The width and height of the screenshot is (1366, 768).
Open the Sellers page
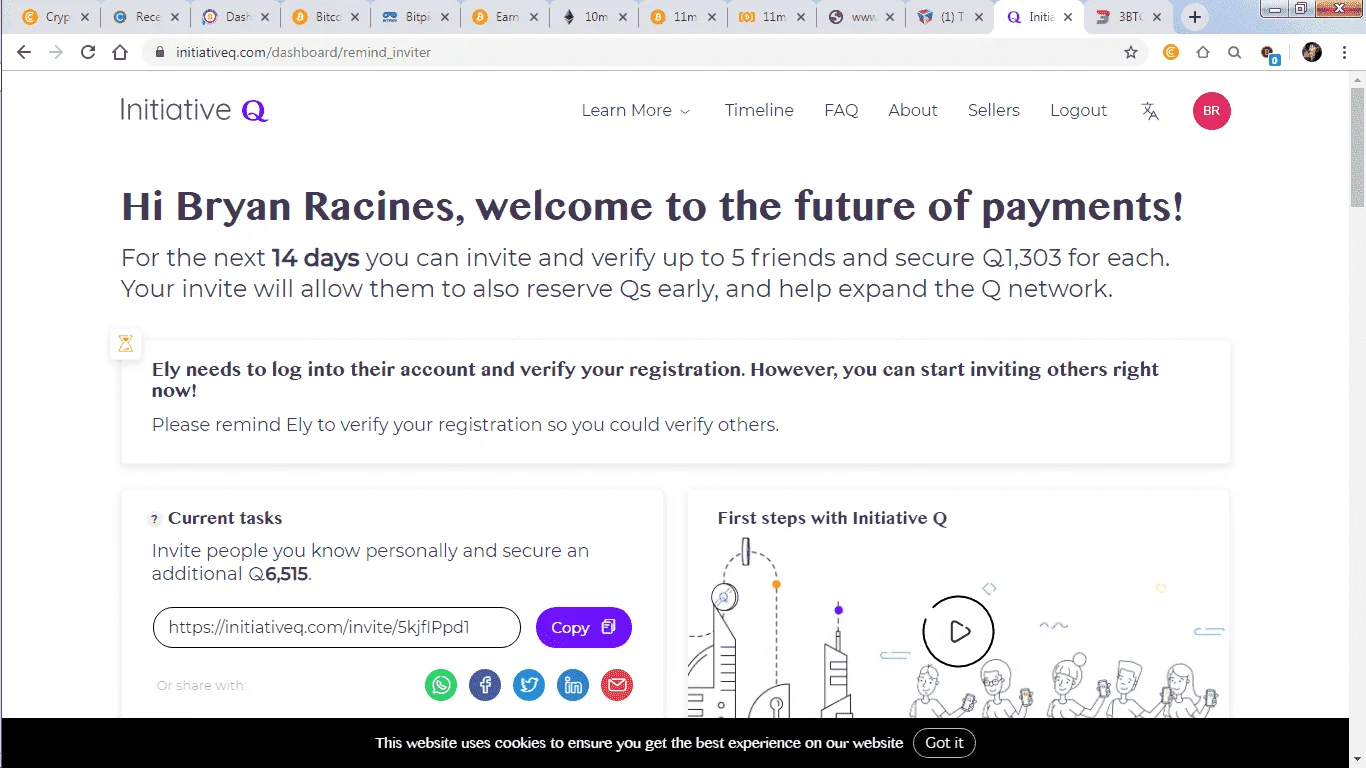click(994, 111)
